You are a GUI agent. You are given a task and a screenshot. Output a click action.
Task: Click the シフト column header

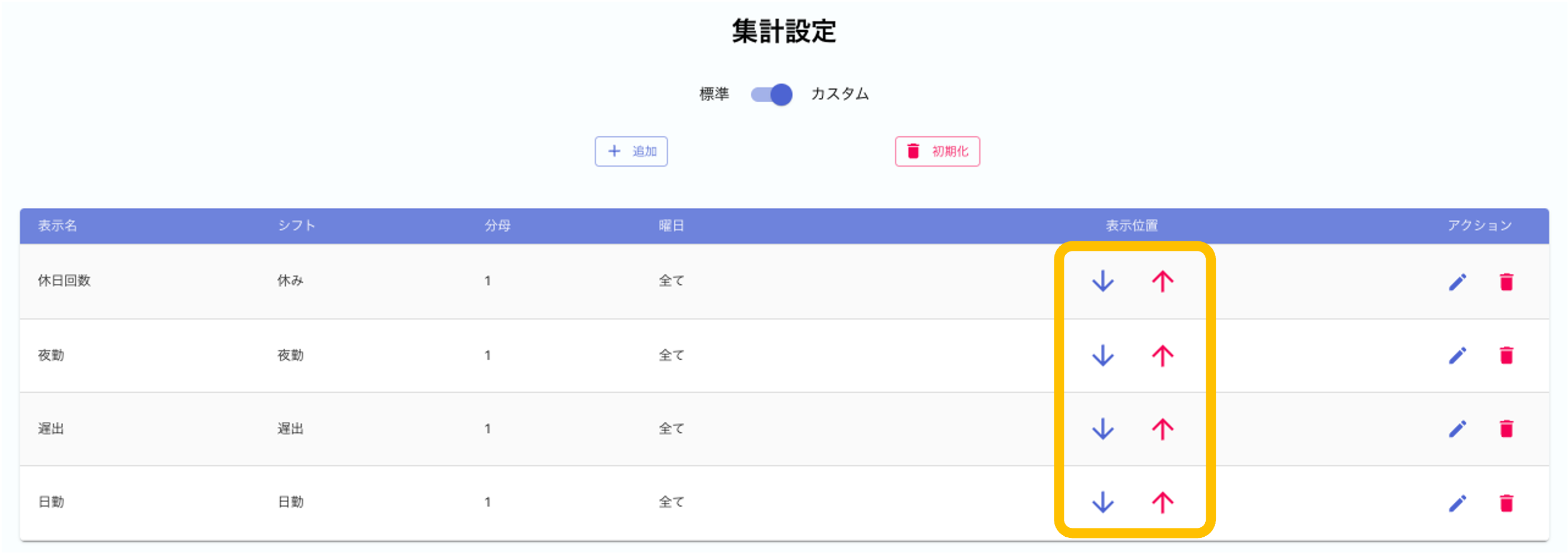point(296,225)
